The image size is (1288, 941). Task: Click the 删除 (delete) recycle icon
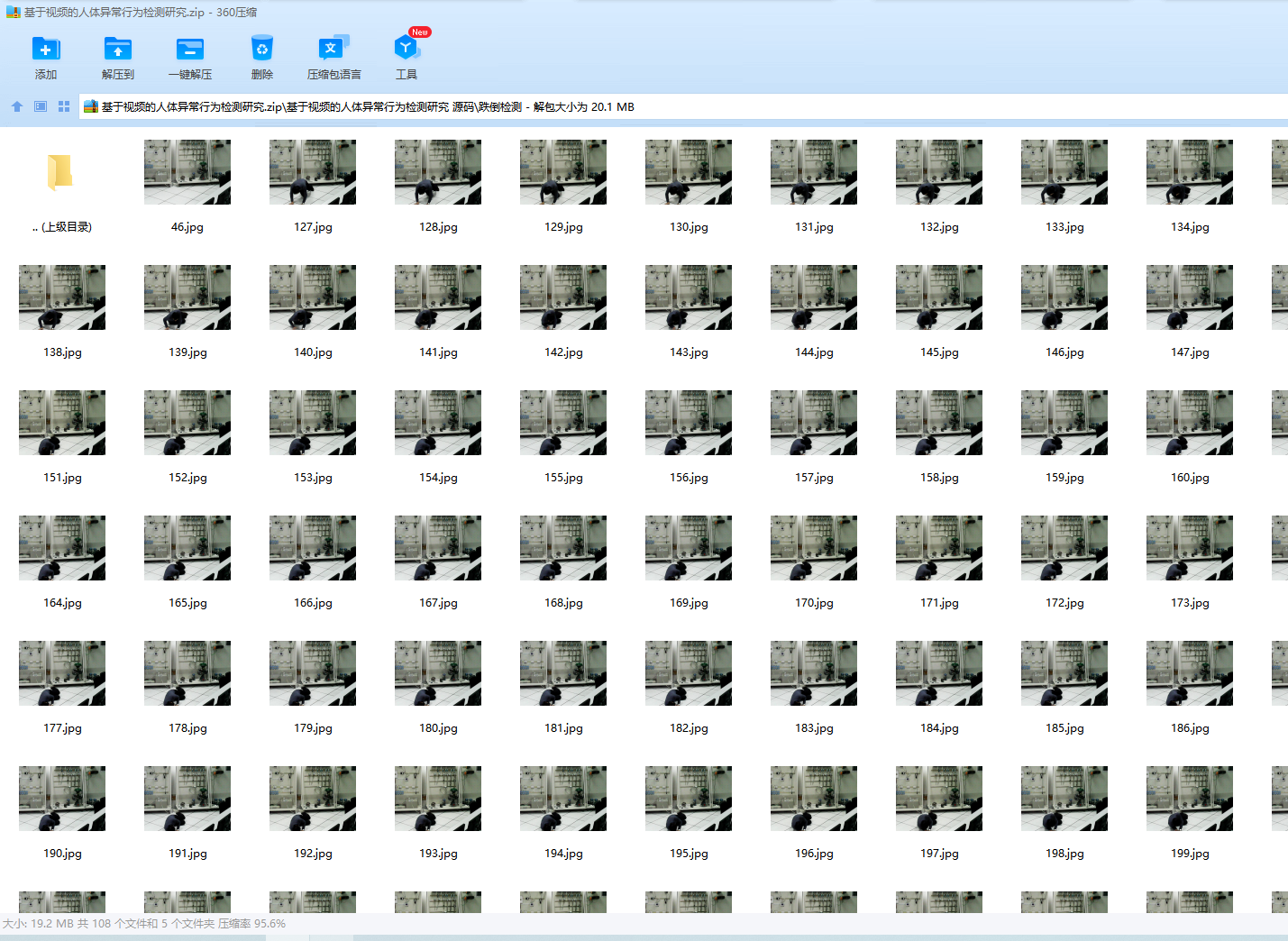262,49
